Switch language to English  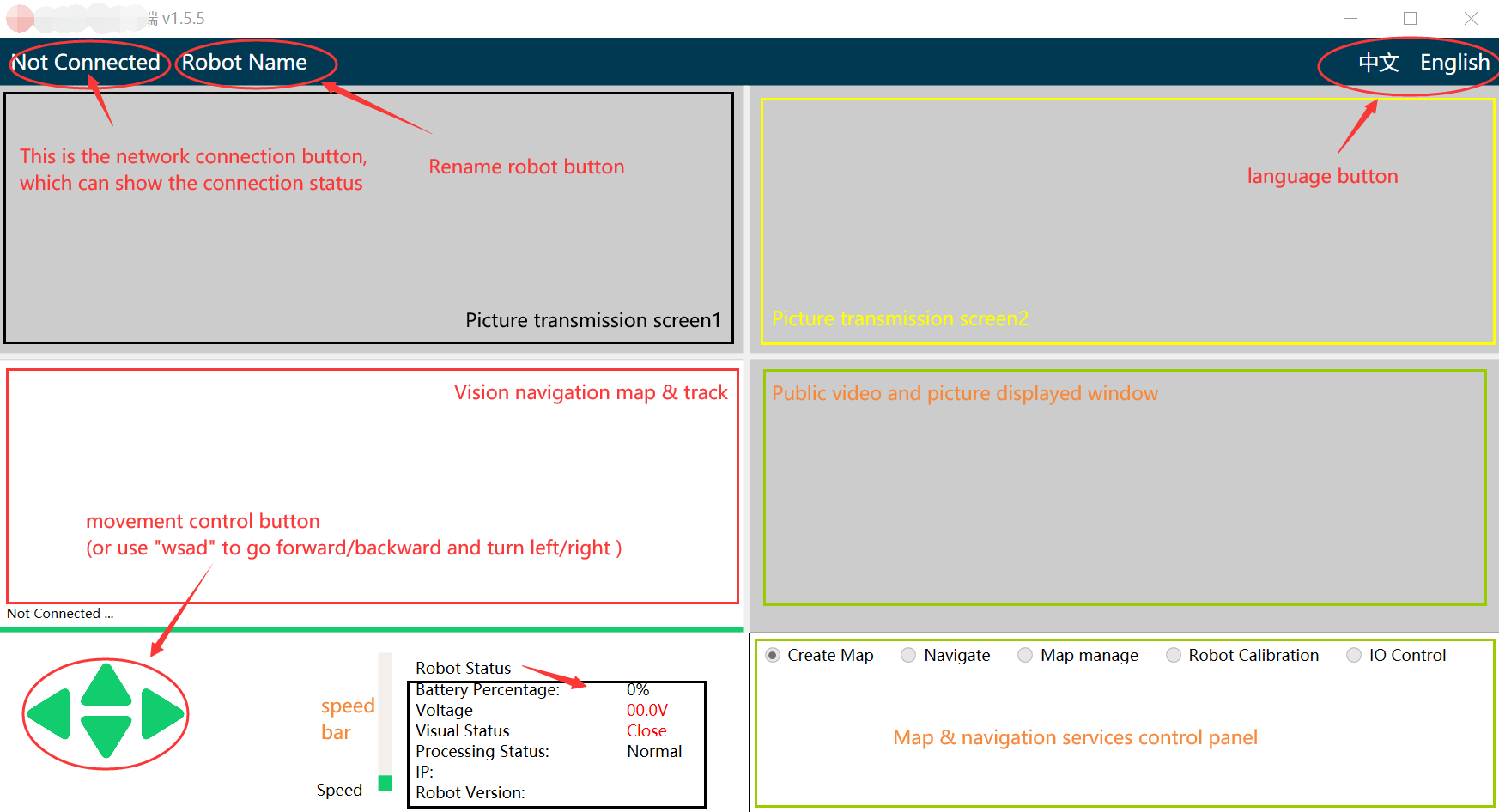(x=1454, y=63)
